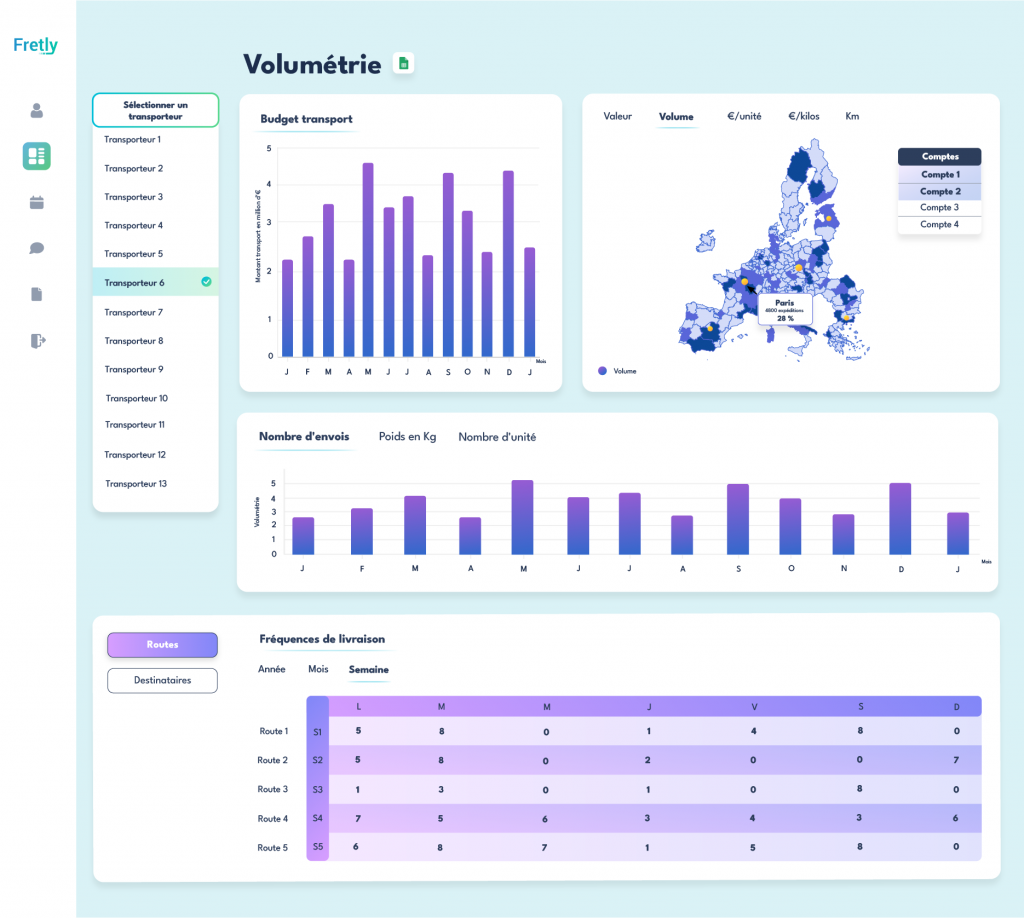This screenshot has width=1024, height=918.
Task: Click the Destinataires button
Action: pyautogui.click(x=162, y=680)
